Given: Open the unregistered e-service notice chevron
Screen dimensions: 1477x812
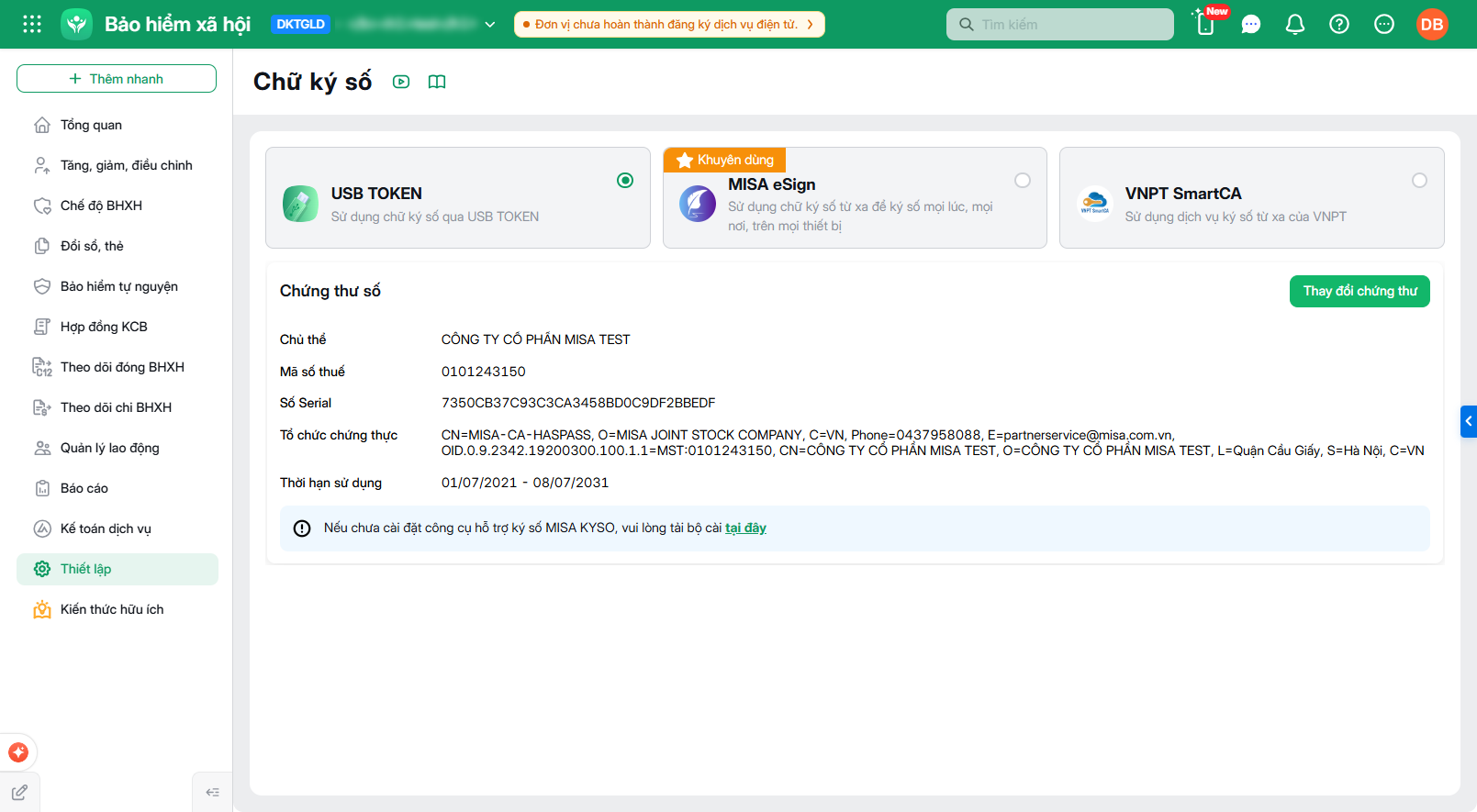Looking at the screenshot, I should click(811, 25).
